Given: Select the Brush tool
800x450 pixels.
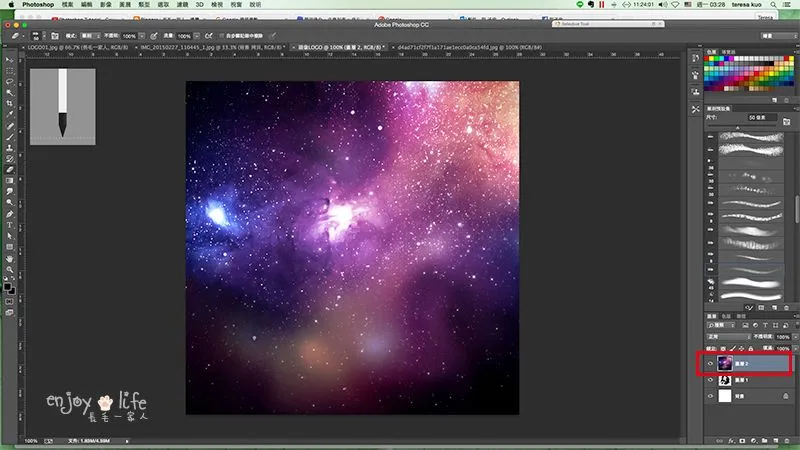Looking at the screenshot, I should (10, 137).
